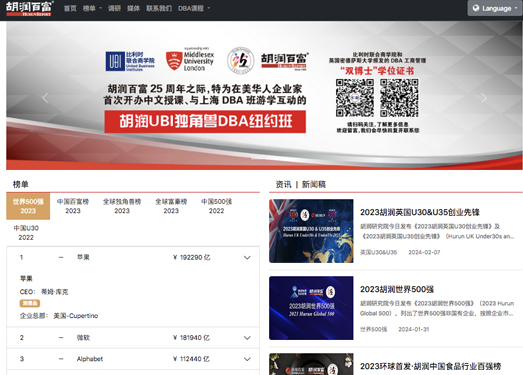Image resolution: width=523 pixels, height=375 pixels.
Task: Open the 首页 home menu item
Action: (x=70, y=8)
